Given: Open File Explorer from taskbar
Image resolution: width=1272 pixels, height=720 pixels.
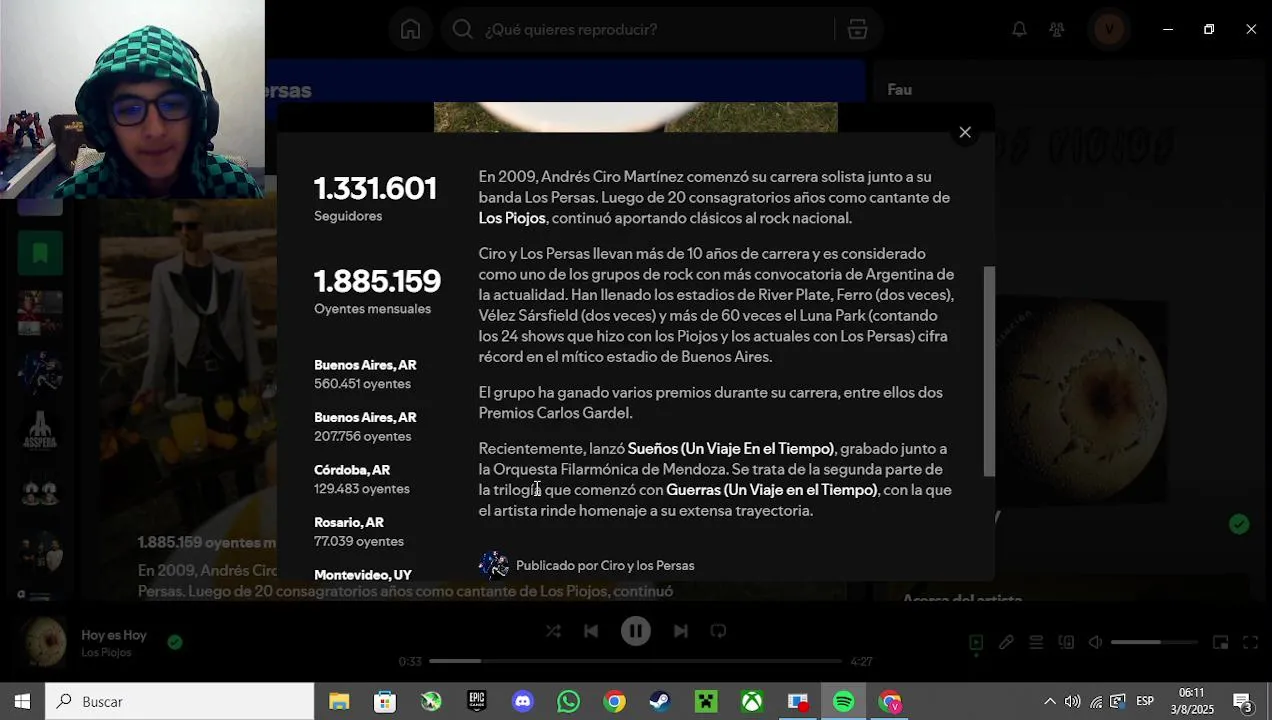Looking at the screenshot, I should pyautogui.click(x=339, y=702).
